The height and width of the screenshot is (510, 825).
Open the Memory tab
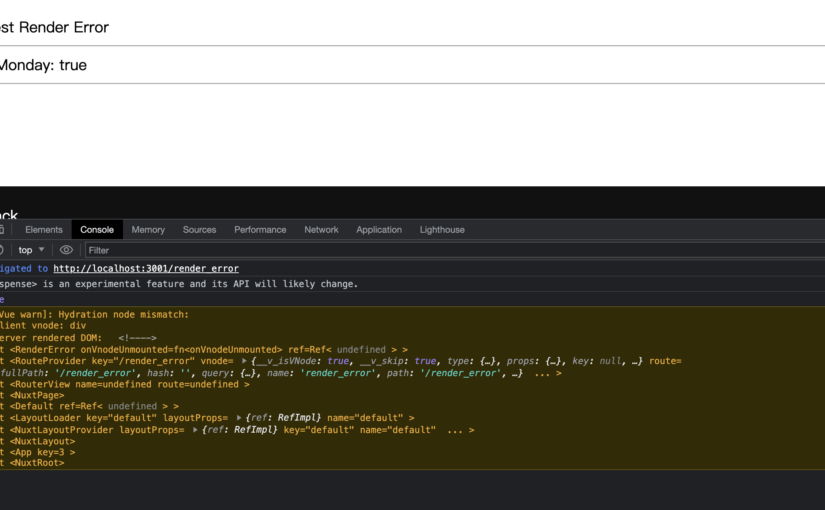[x=148, y=230]
